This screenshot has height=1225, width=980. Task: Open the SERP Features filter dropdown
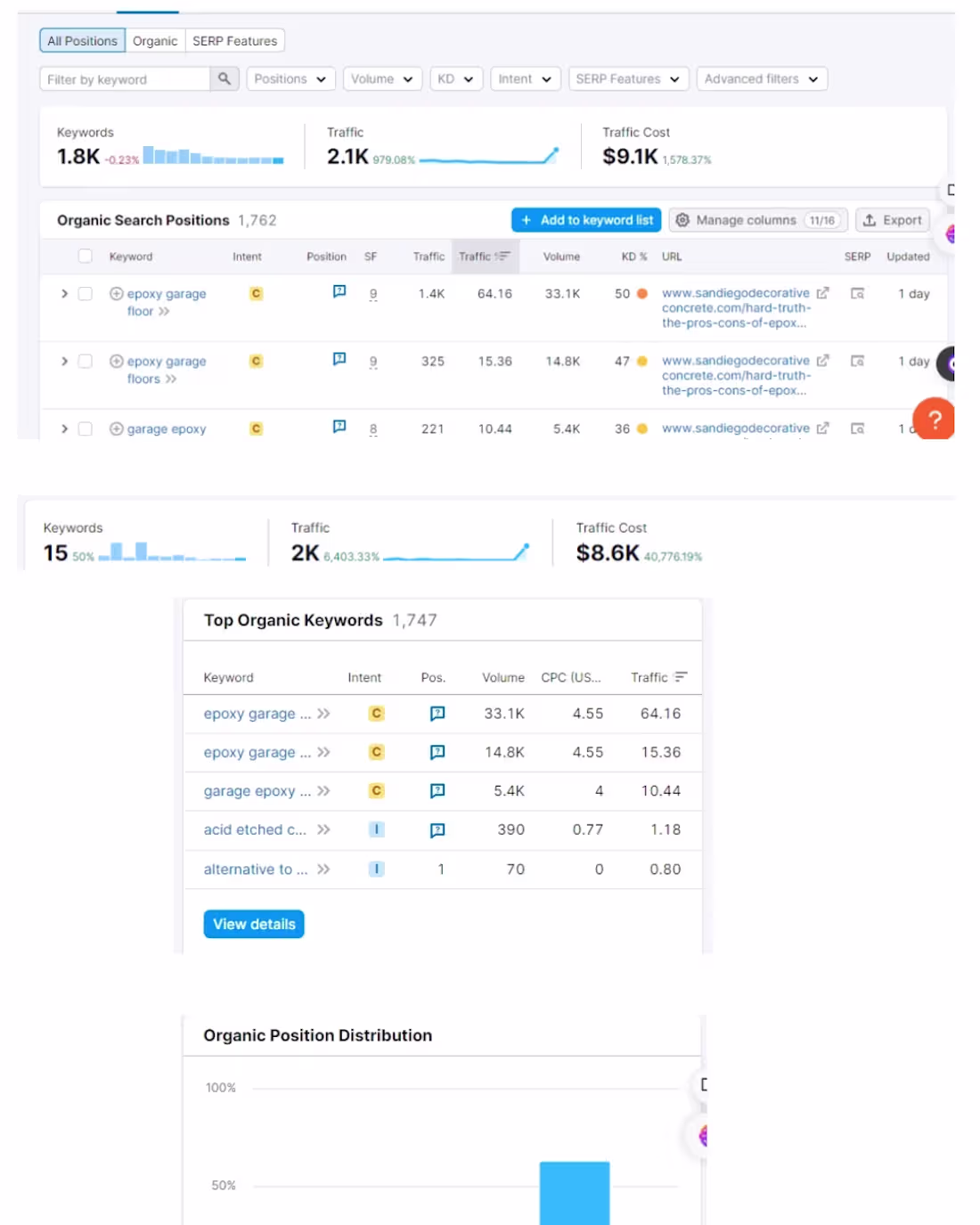[629, 78]
